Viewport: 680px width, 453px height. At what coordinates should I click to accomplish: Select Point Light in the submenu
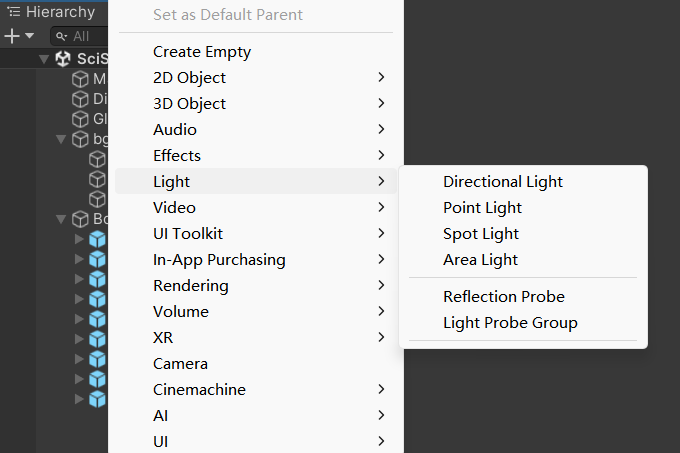tap(482, 208)
